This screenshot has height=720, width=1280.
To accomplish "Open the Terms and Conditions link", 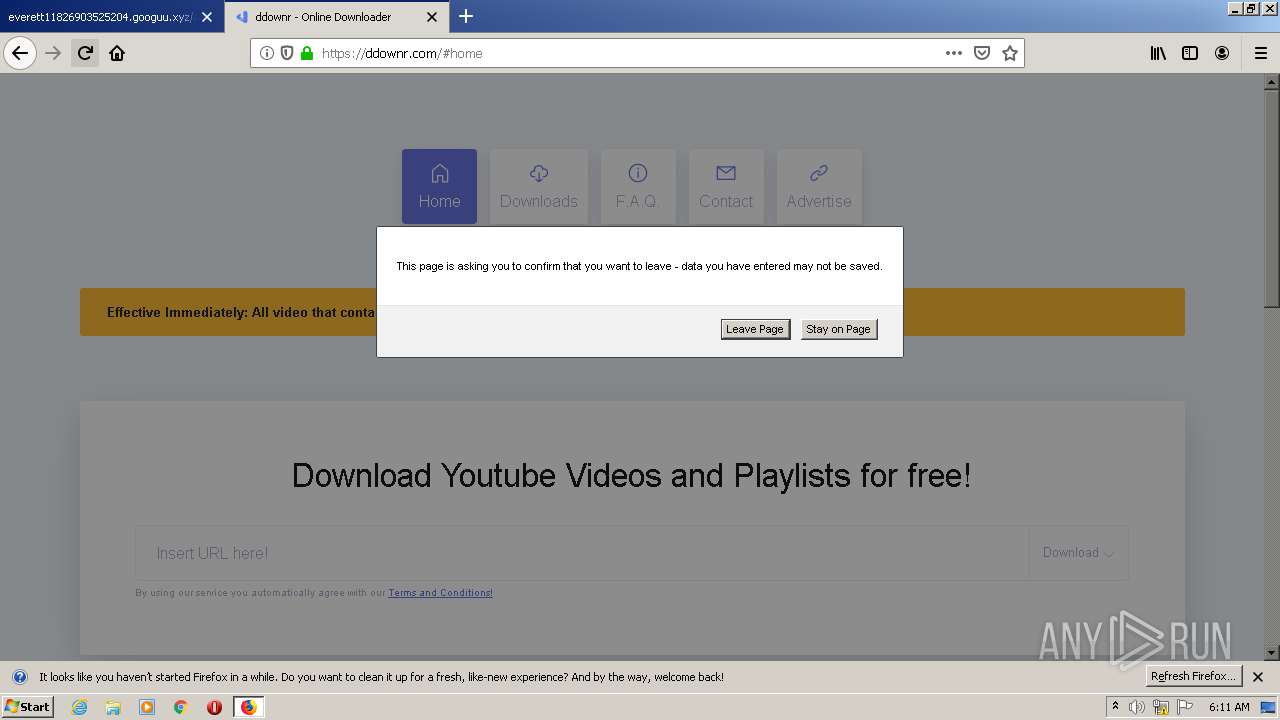I will [440, 593].
